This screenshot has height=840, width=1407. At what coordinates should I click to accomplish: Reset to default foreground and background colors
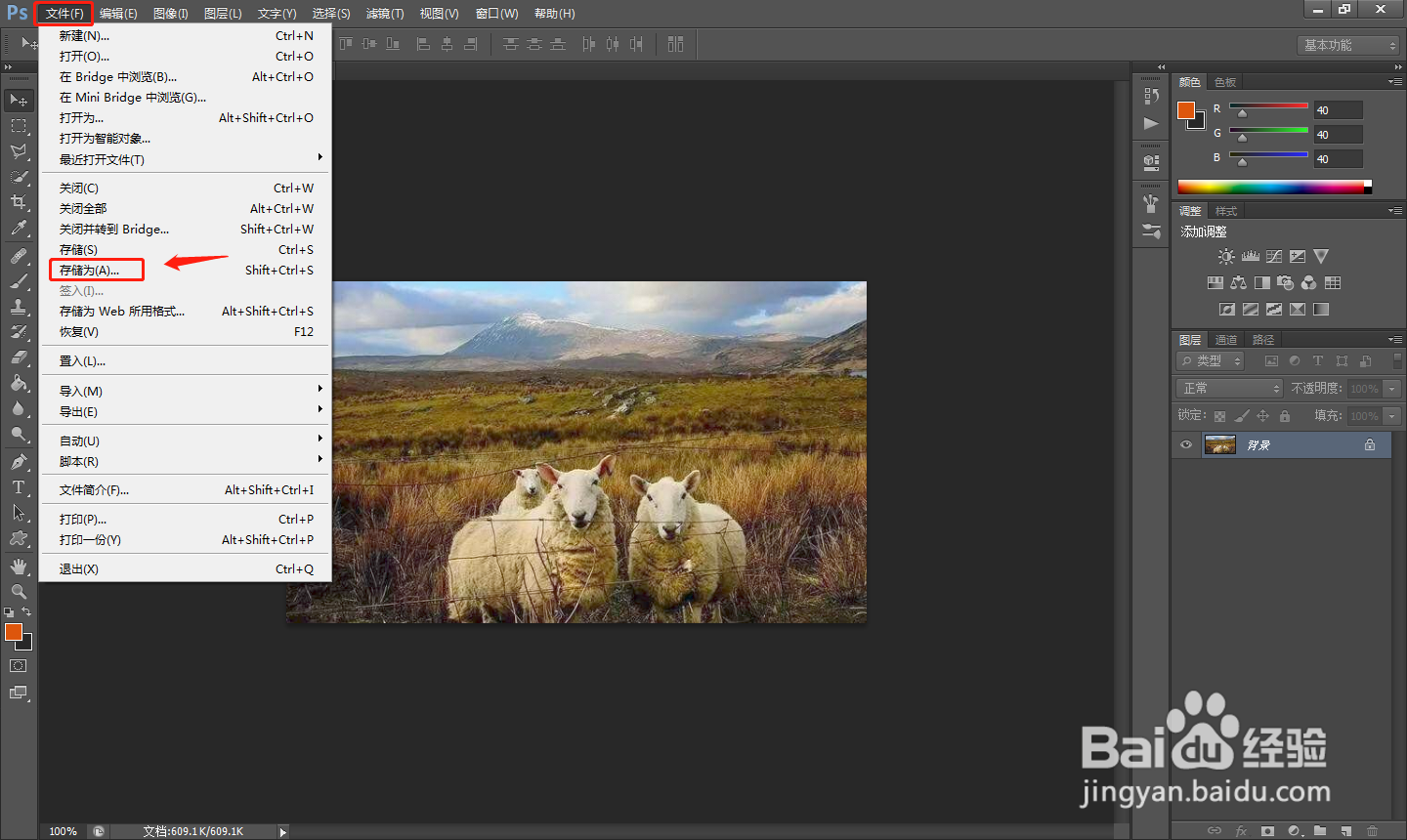(9, 612)
